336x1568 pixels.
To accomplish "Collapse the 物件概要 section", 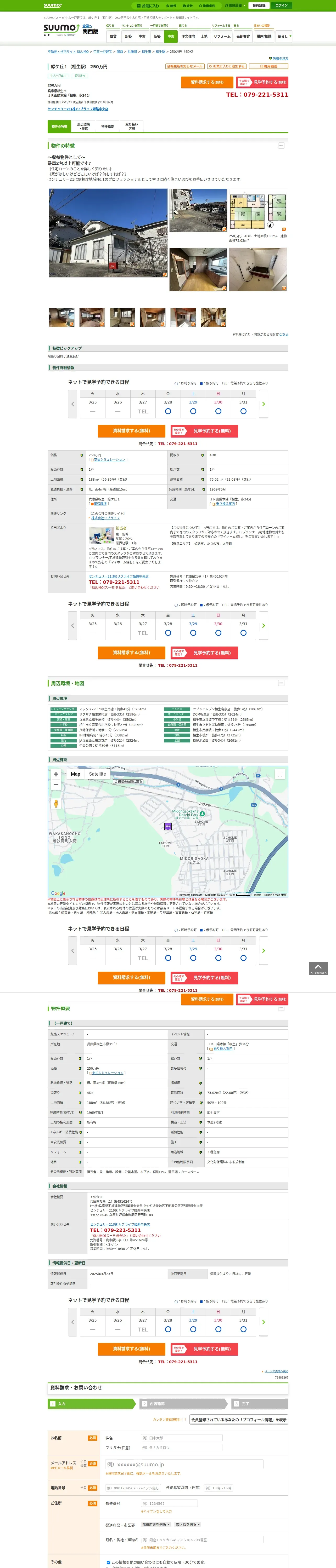I will 281,1008.
